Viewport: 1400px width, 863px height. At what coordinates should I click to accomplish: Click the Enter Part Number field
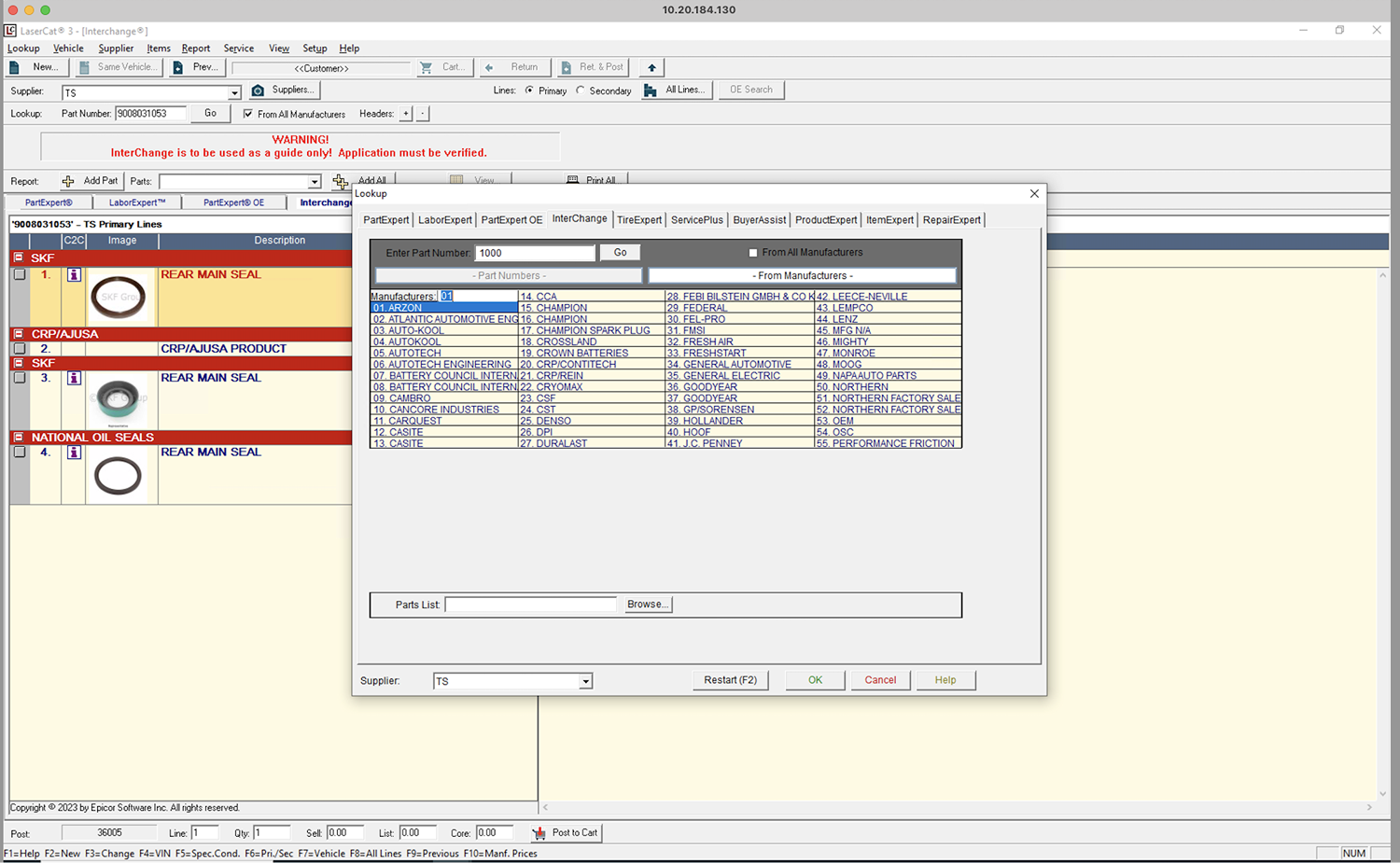pyautogui.click(x=535, y=253)
